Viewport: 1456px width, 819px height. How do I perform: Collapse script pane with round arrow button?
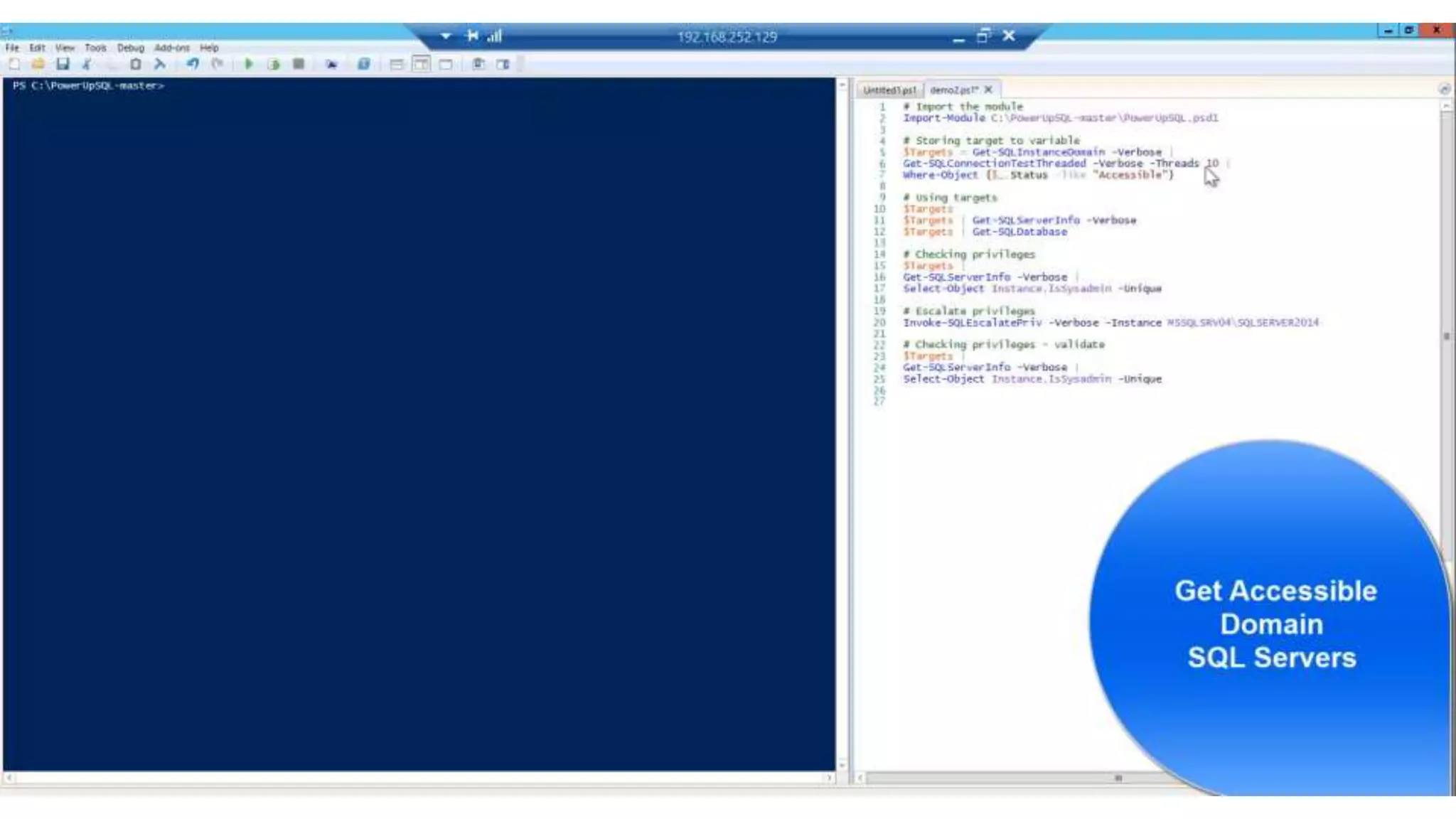[x=1444, y=89]
